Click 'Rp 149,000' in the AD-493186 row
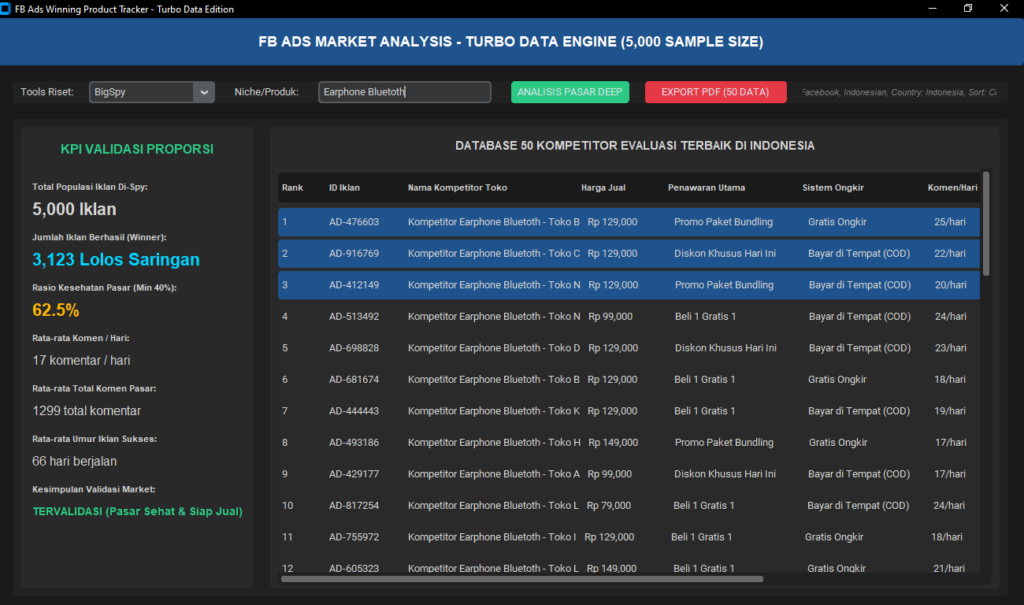Screen dimensions: 1024x605 coord(613,442)
